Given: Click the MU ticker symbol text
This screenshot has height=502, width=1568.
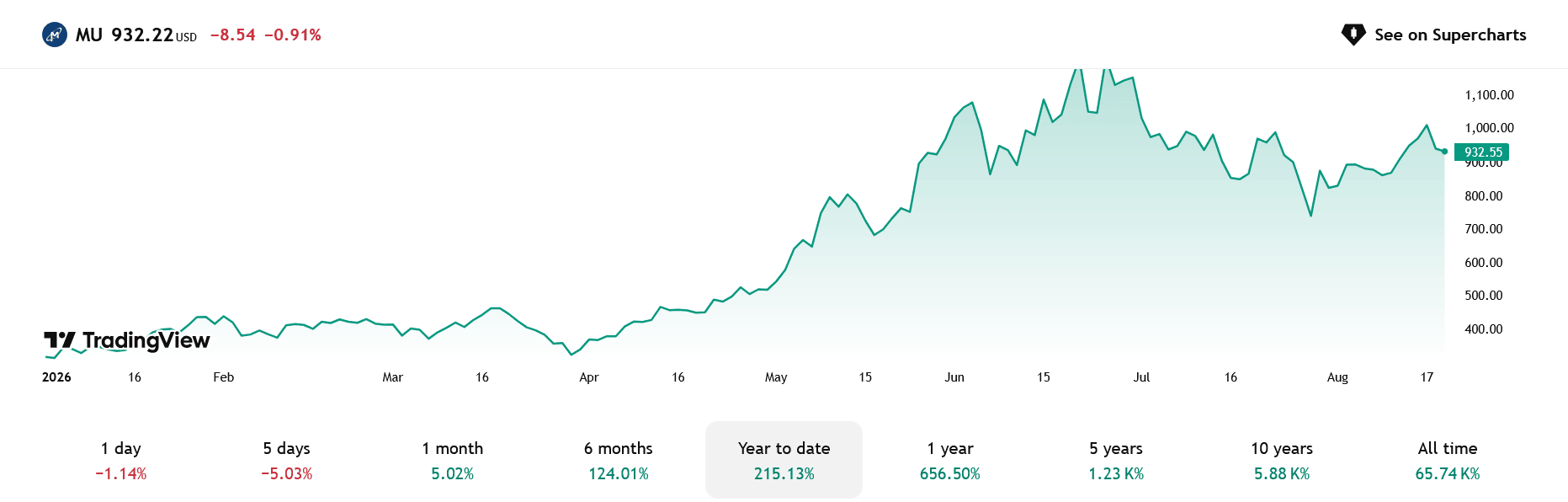Looking at the screenshot, I should tap(89, 35).
